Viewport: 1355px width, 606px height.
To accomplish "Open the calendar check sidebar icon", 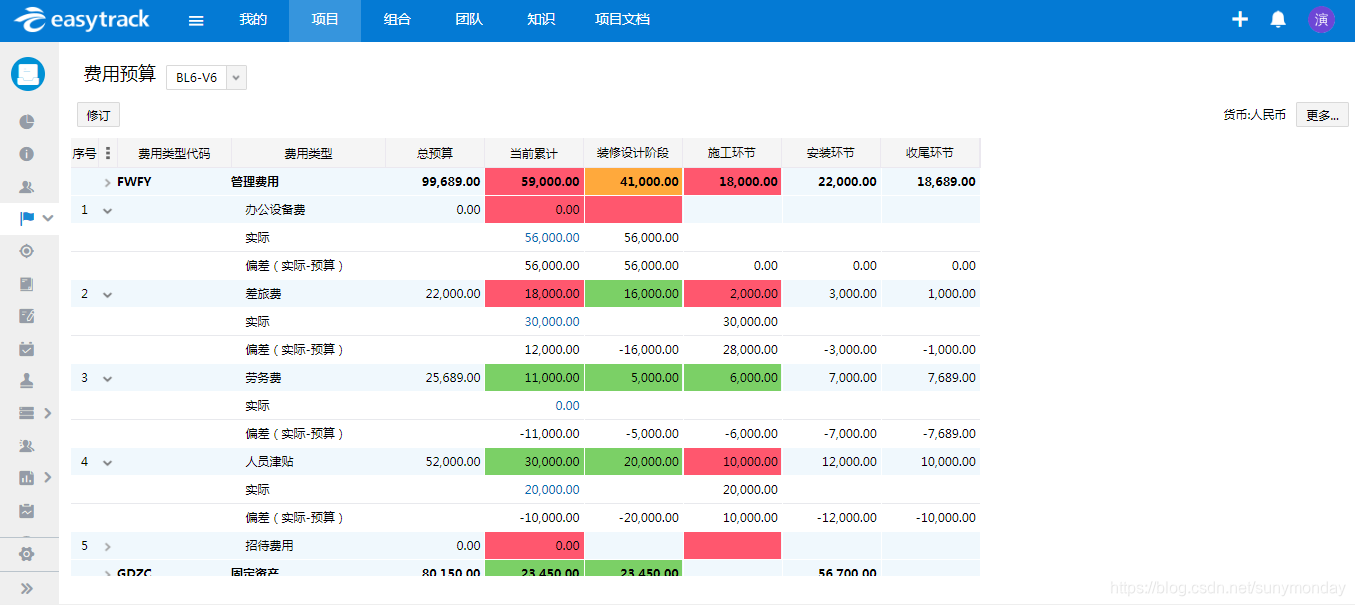I will [x=27, y=348].
